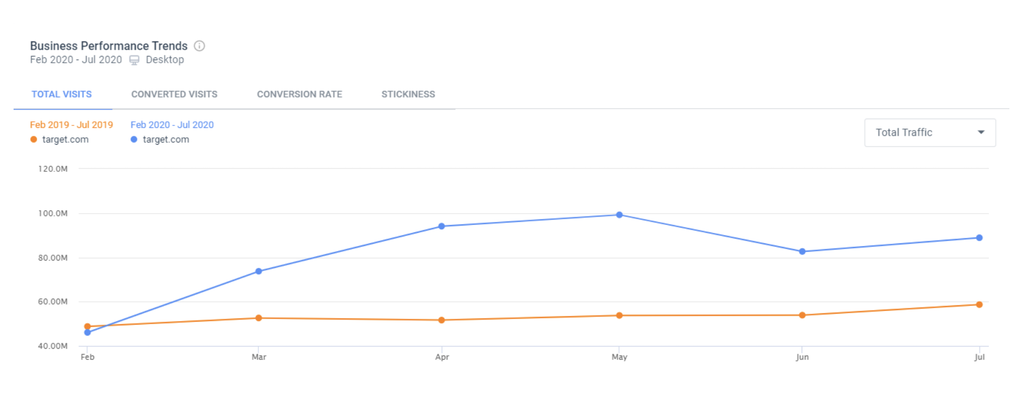
Task: Select the Conversion Rate tab
Action: [299, 95]
